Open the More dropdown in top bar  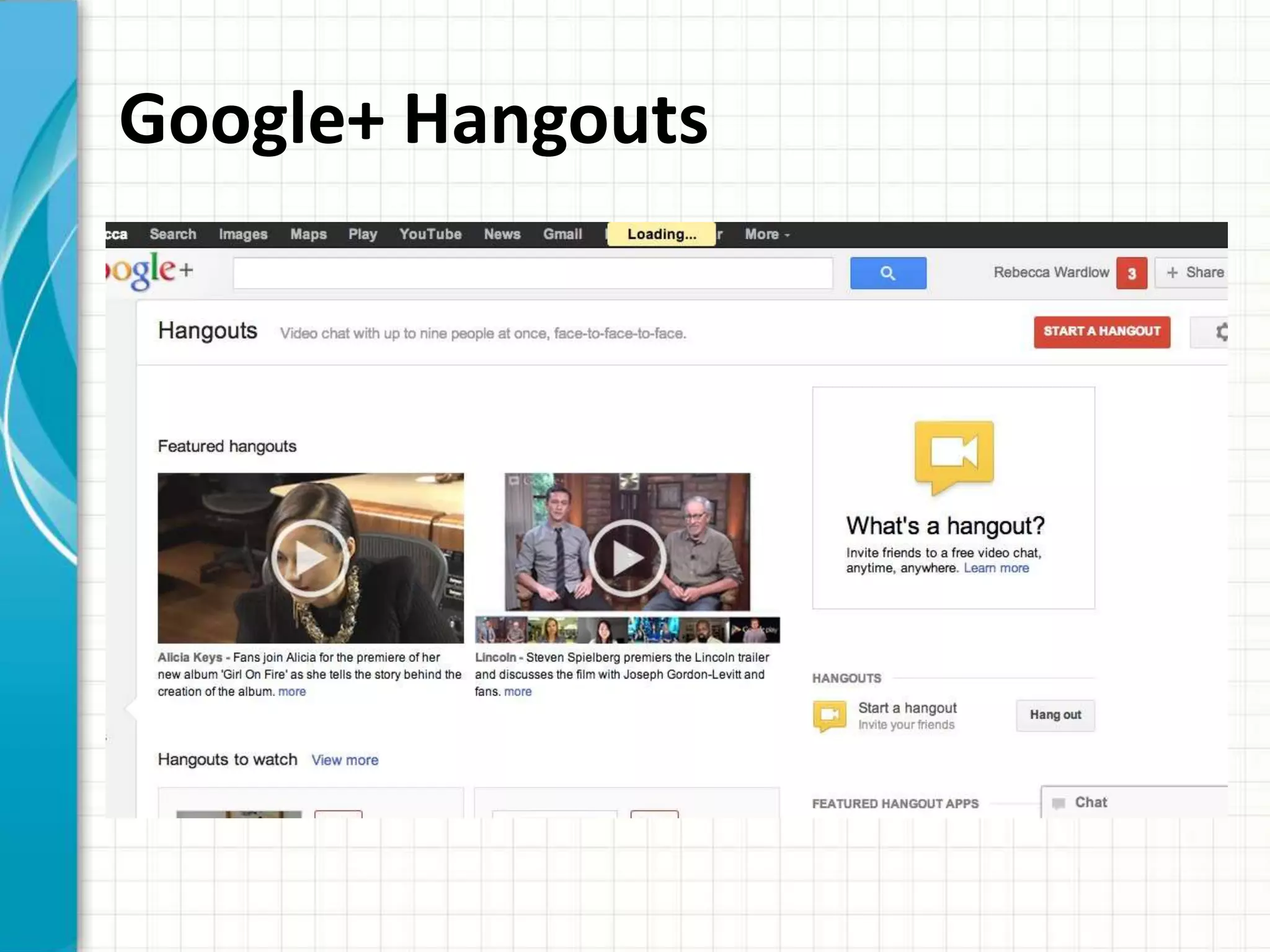767,234
